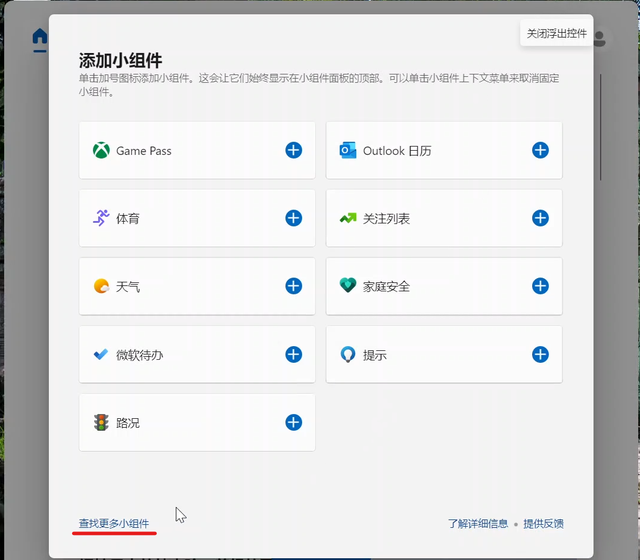Click the widgets panel vertical scrollbar
This screenshot has height=560, width=640.
tap(600, 127)
